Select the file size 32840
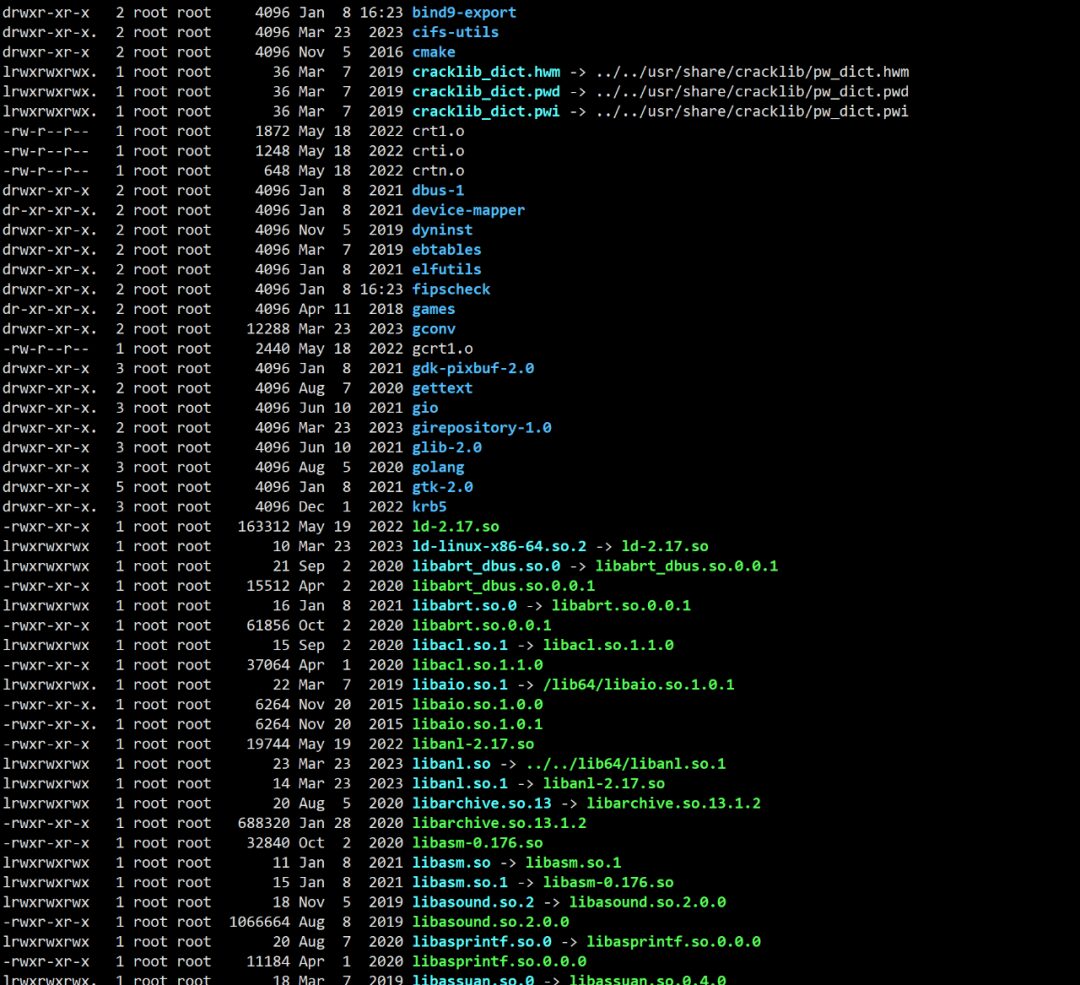 tap(269, 843)
